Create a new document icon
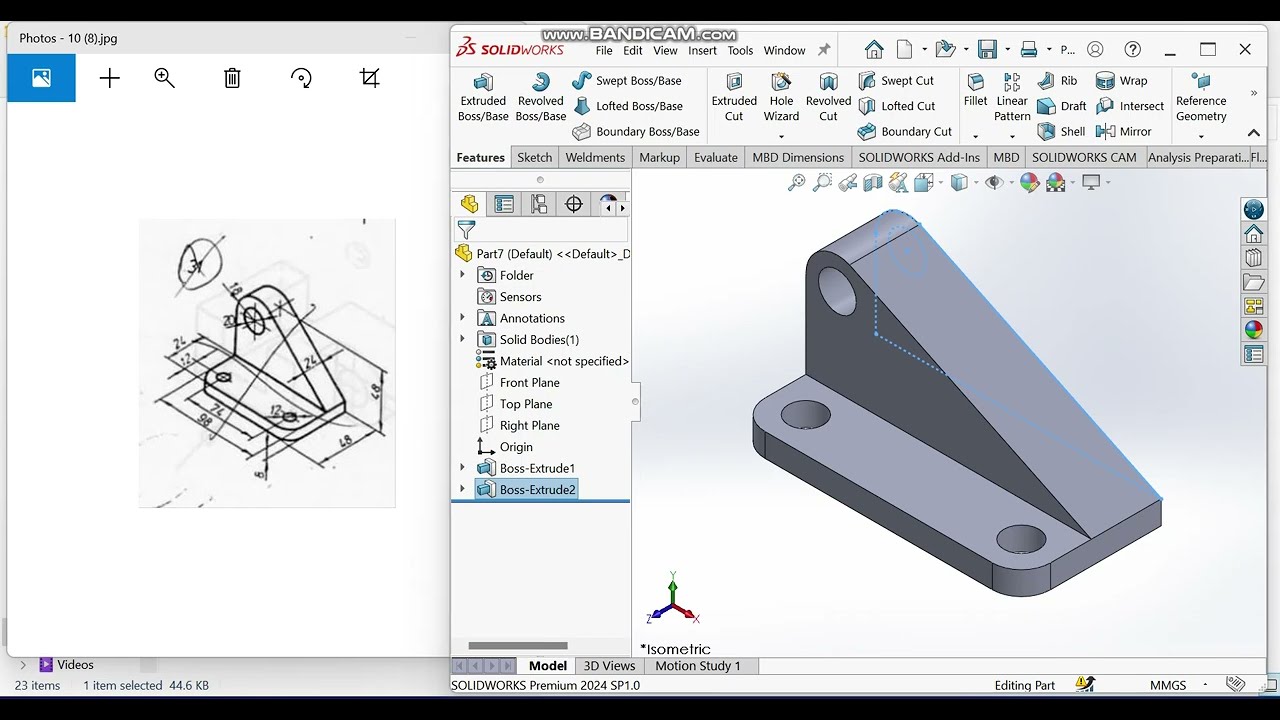The image size is (1280, 720). click(905, 49)
